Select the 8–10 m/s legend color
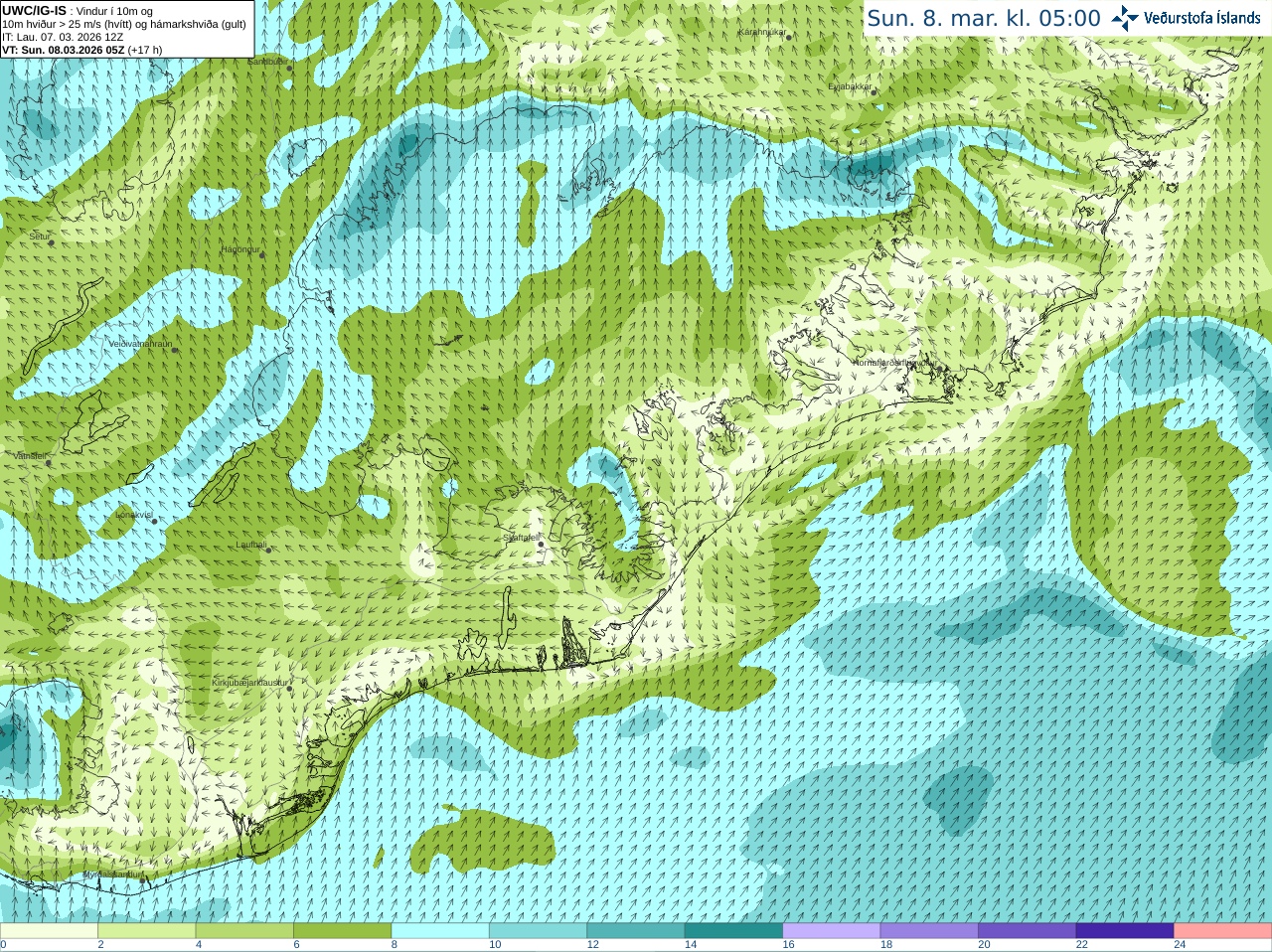The image size is (1272, 952). point(440,930)
